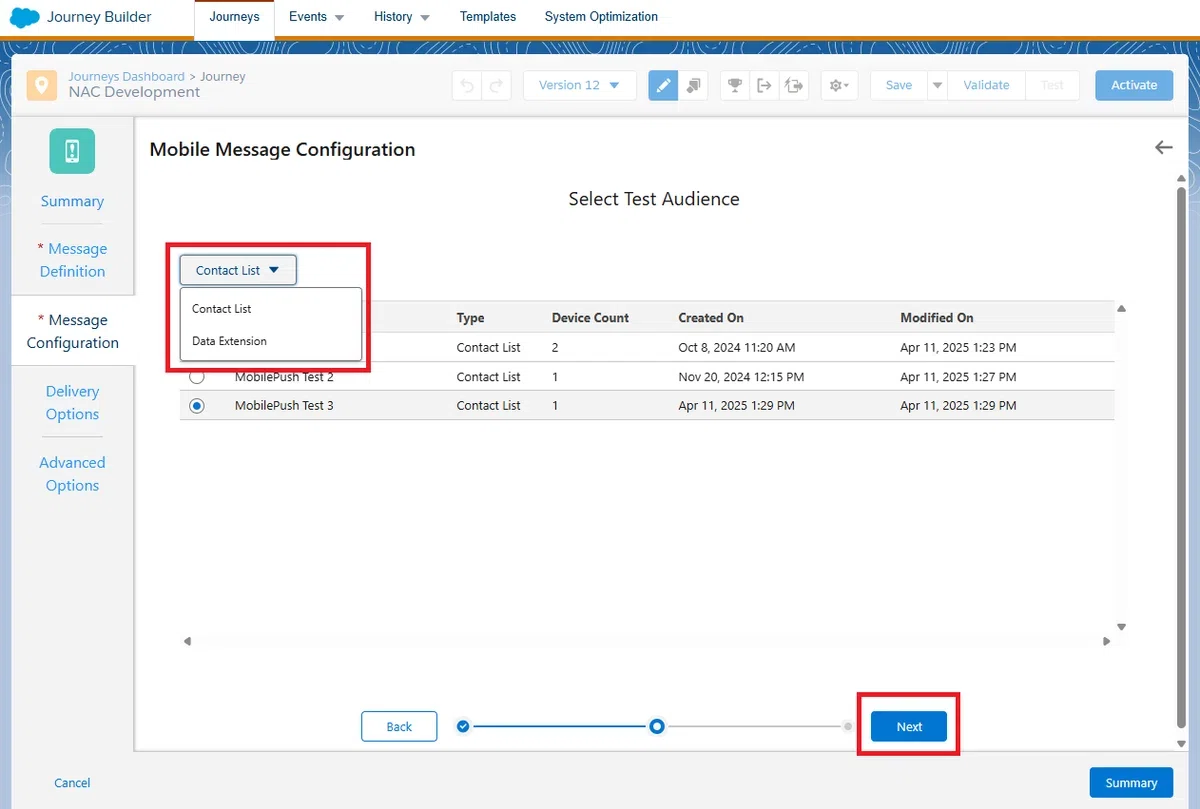Image resolution: width=1200 pixels, height=809 pixels.
Task: Click the table scroll down arrow
Action: (x=1121, y=627)
